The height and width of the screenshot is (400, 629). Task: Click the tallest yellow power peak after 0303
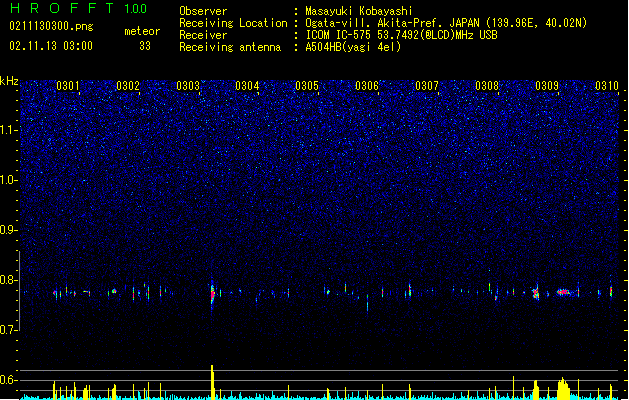[x=213, y=382]
